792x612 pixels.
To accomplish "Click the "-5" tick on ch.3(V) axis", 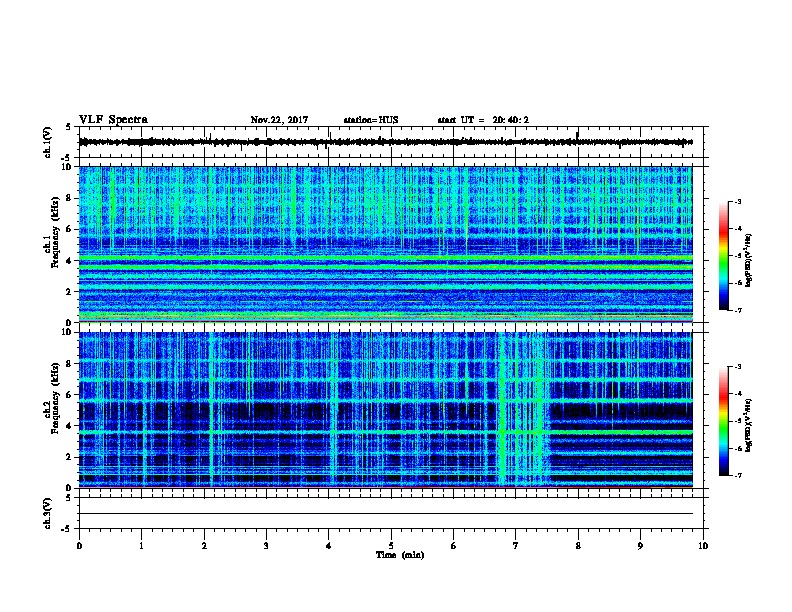I will click(67, 529).
